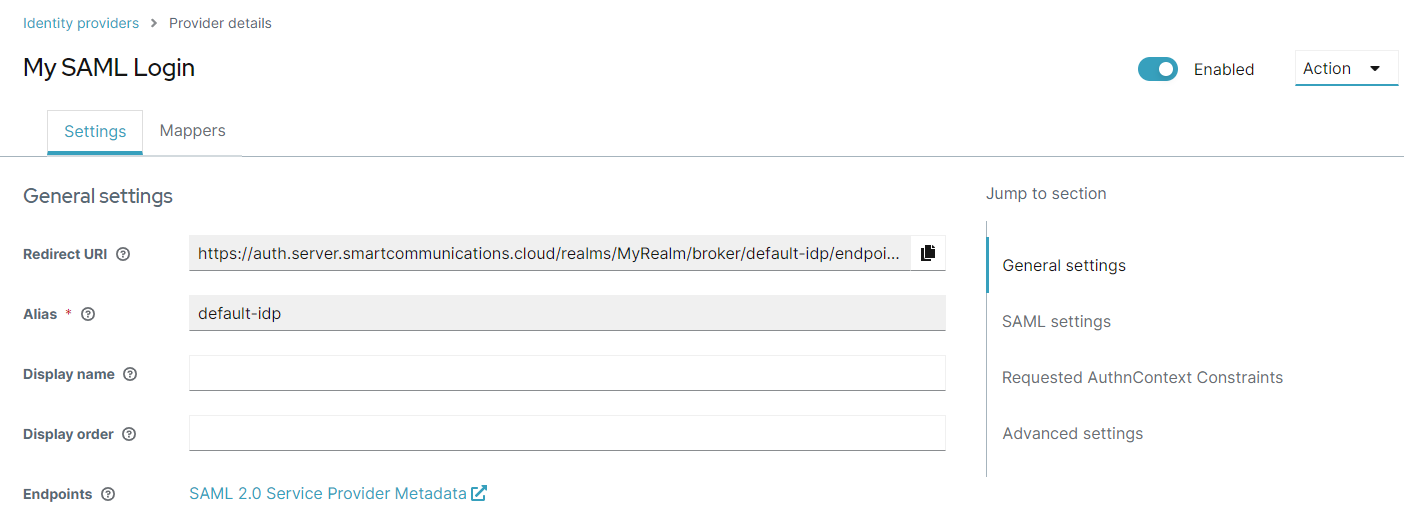This screenshot has height=522, width=1404.
Task: Jump to Requested AuthnContext Constraints section
Action: 1142,377
